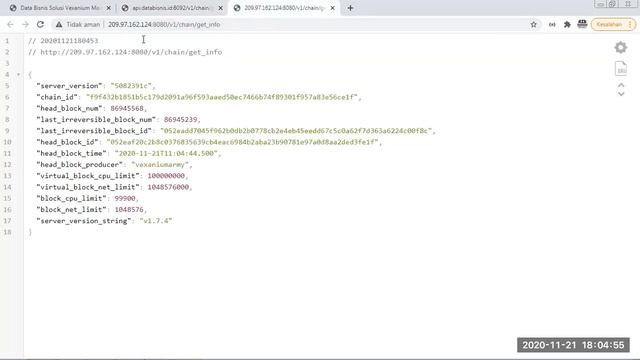Image resolution: width=640 pixels, height=360 pixels.
Task: Switch to api.databisnis.id:8092 tab
Action: click(x=171, y=8)
